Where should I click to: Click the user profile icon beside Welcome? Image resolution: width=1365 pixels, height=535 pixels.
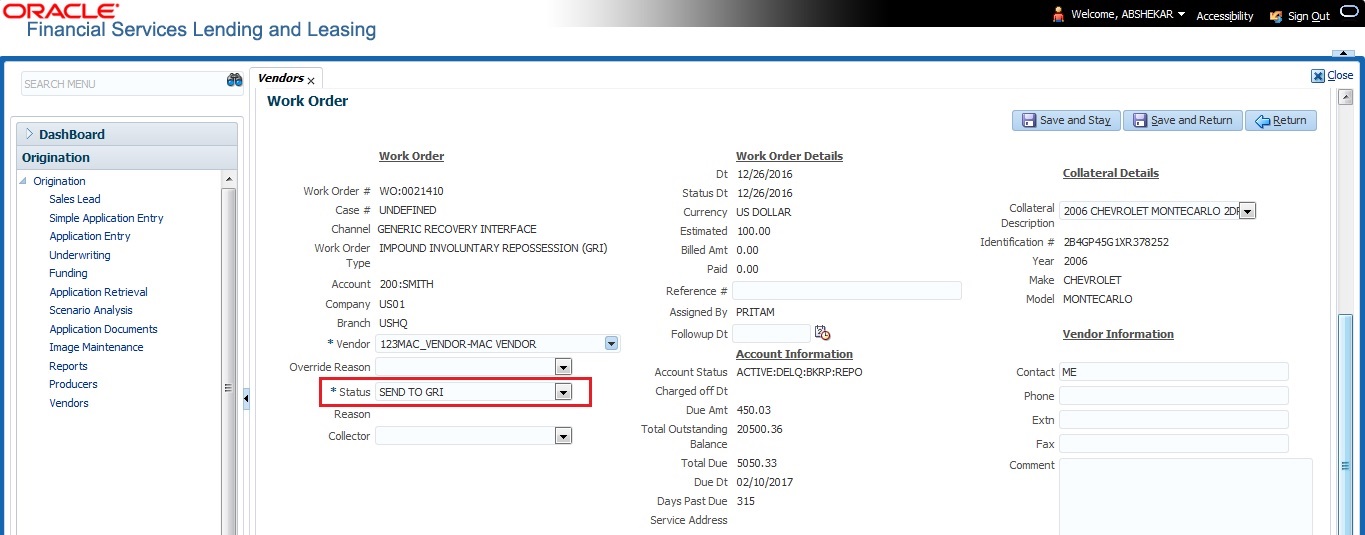pyautogui.click(x=1058, y=15)
